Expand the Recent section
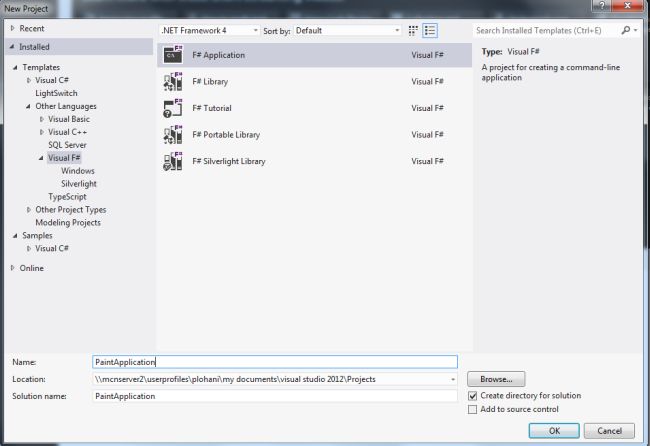Viewport: 650px width, 446px height. pyautogui.click(x=12, y=29)
